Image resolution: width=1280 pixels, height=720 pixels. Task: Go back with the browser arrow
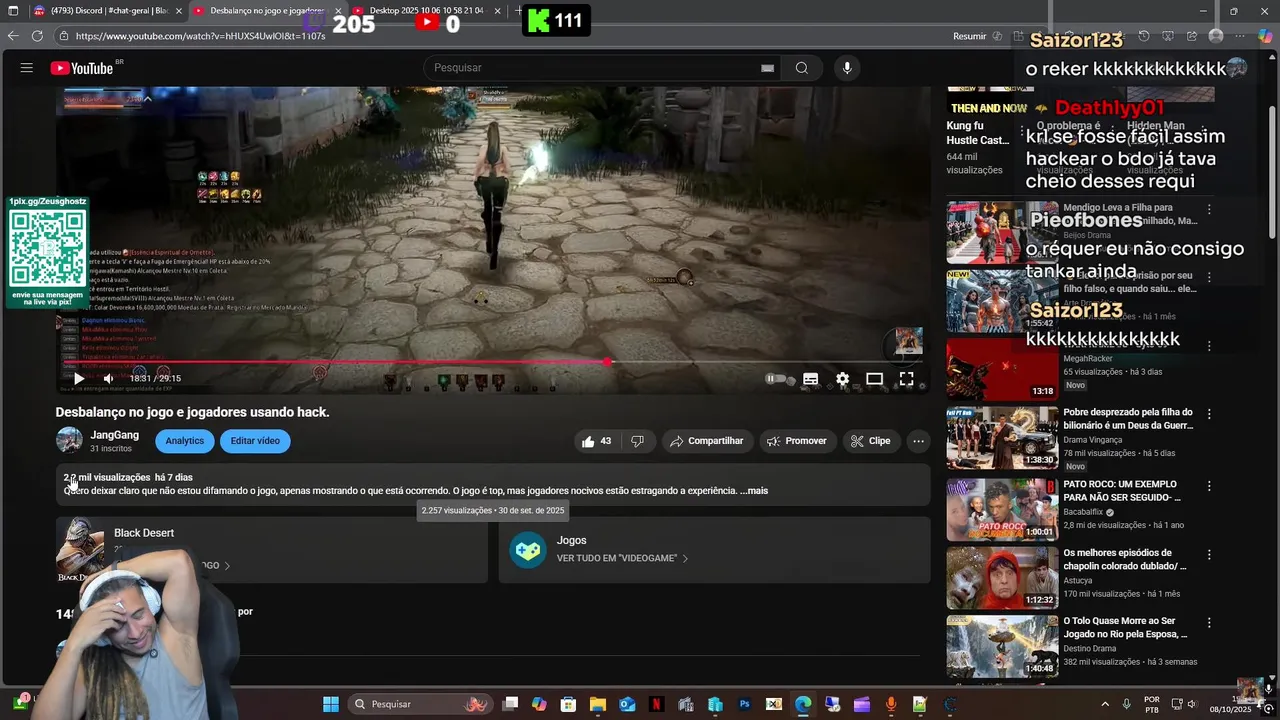[12, 36]
